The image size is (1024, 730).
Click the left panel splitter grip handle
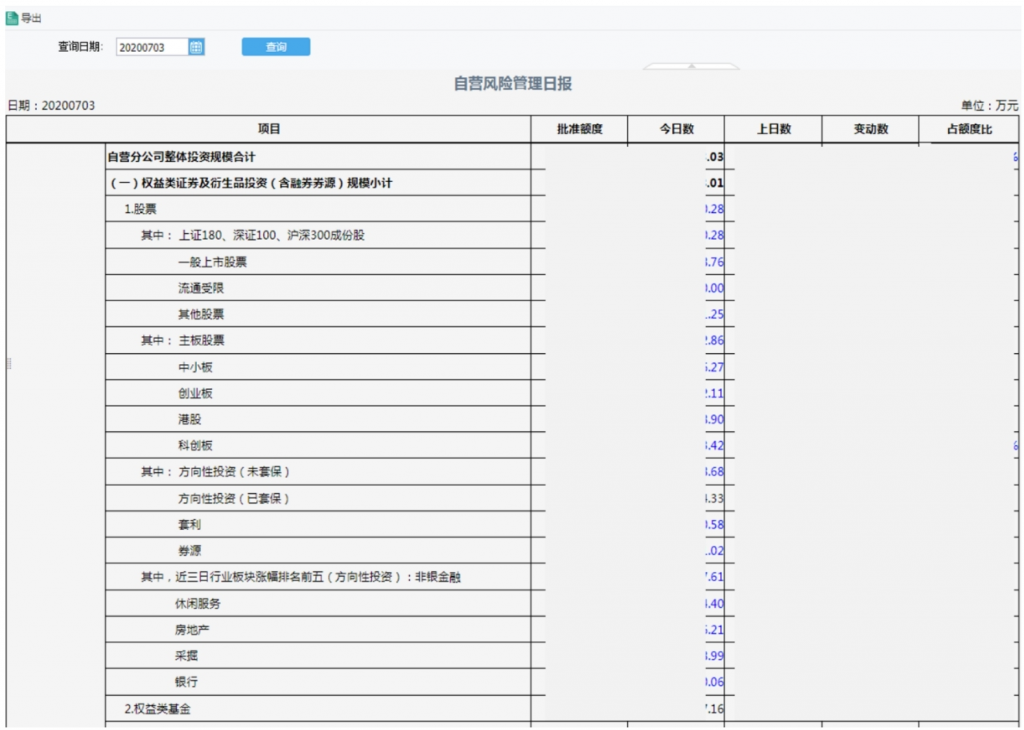8,364
